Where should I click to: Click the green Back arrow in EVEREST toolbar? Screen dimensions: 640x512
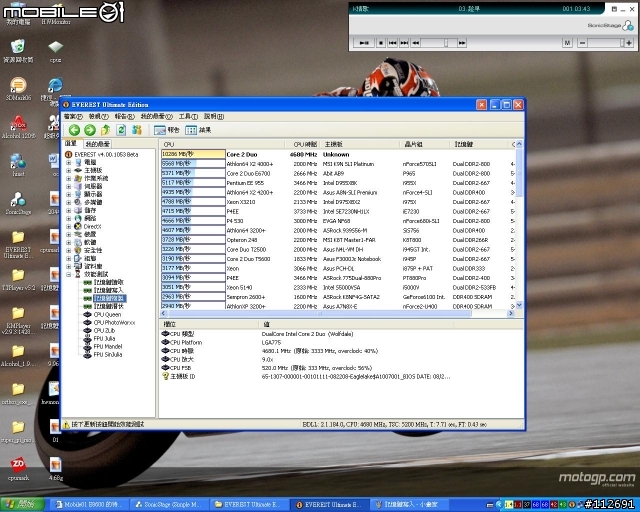click(x=74, y=130)
